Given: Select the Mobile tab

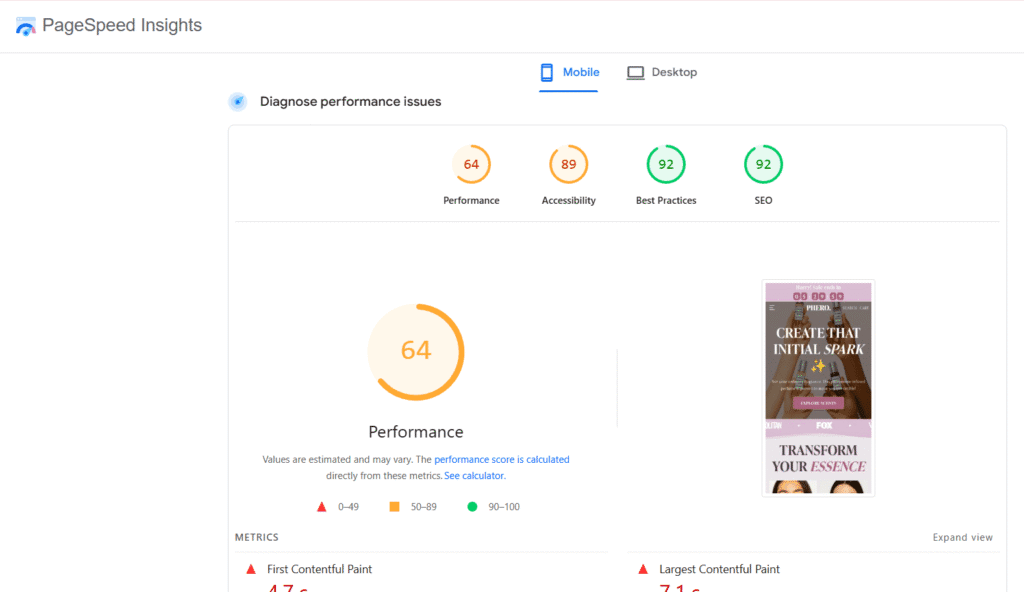Looking at the screenshot, I should coord(569,72).
